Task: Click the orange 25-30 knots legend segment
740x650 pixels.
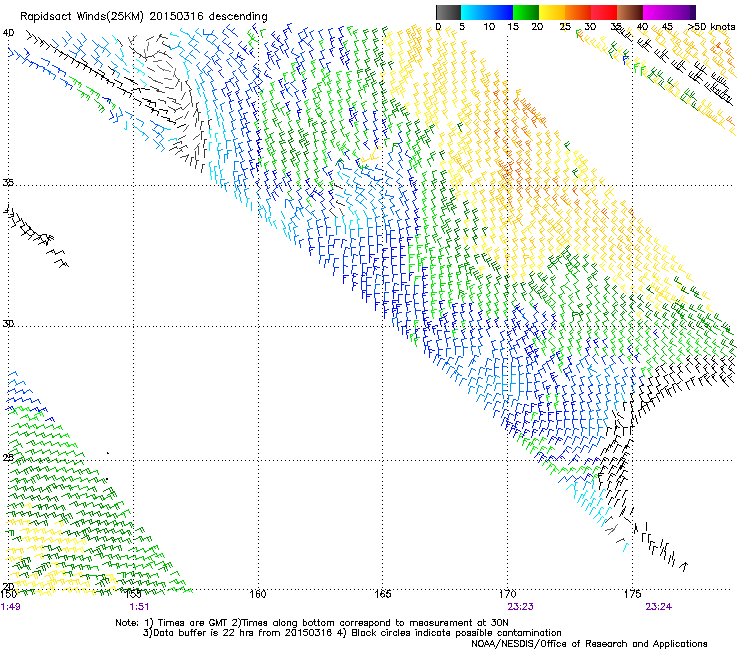Action: (x=578, y=12)
